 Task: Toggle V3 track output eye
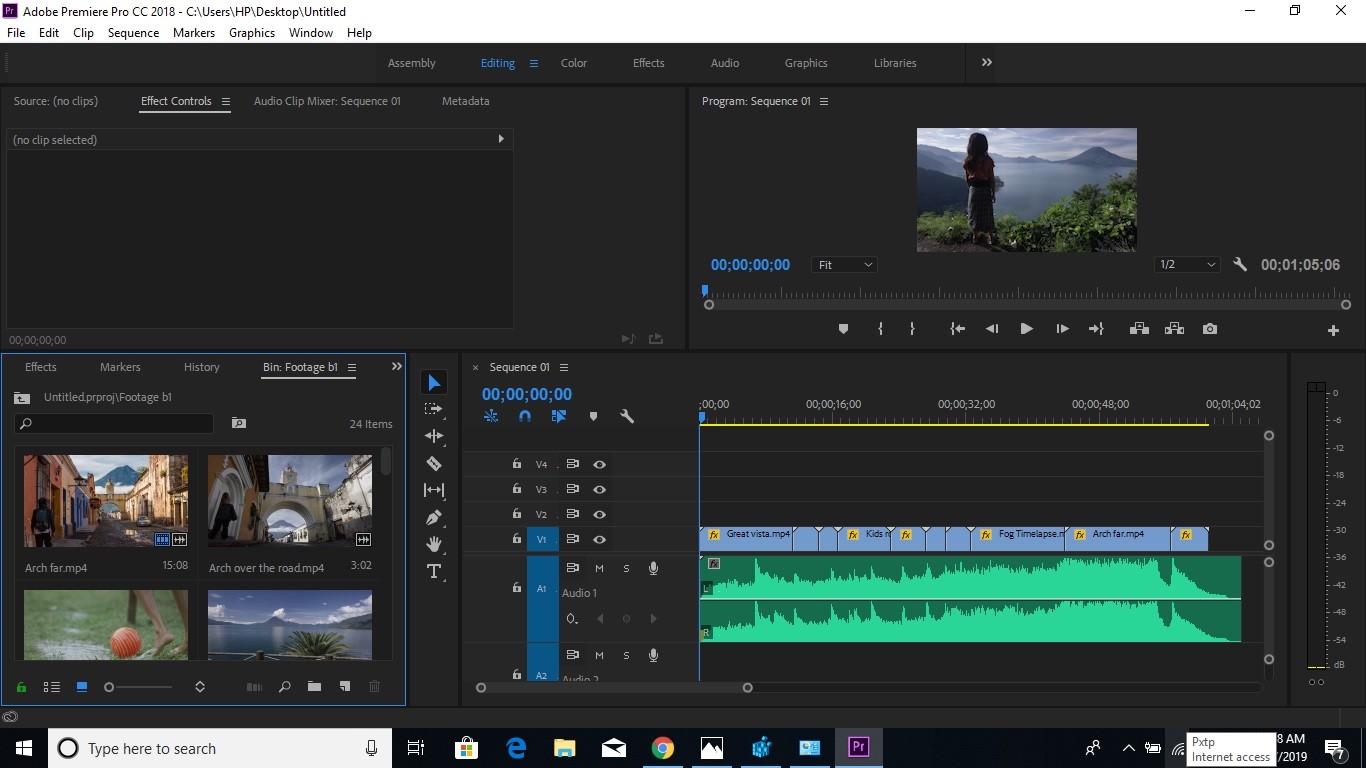point(599,489)
